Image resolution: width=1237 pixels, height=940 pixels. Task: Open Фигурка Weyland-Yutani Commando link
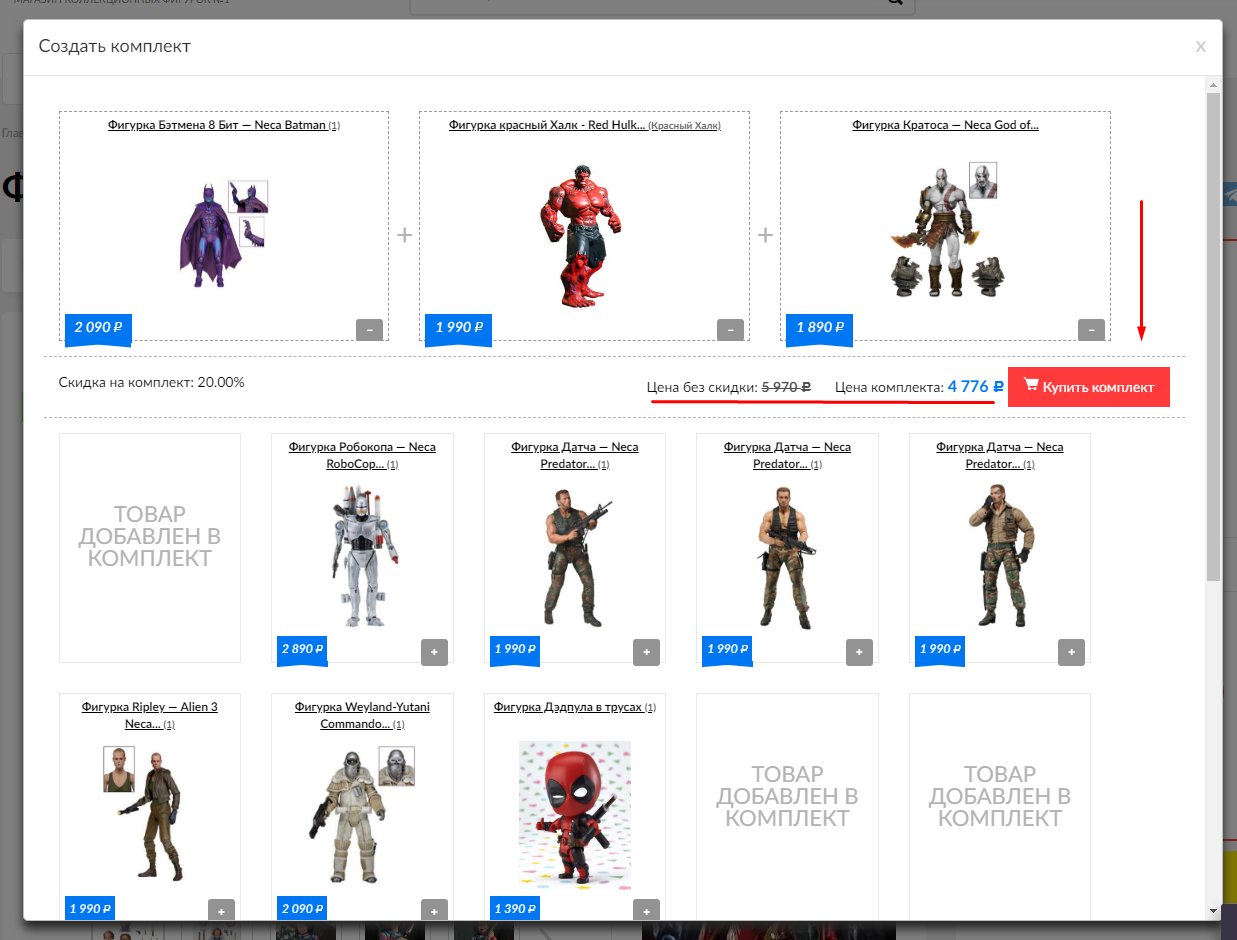(362, 715)
